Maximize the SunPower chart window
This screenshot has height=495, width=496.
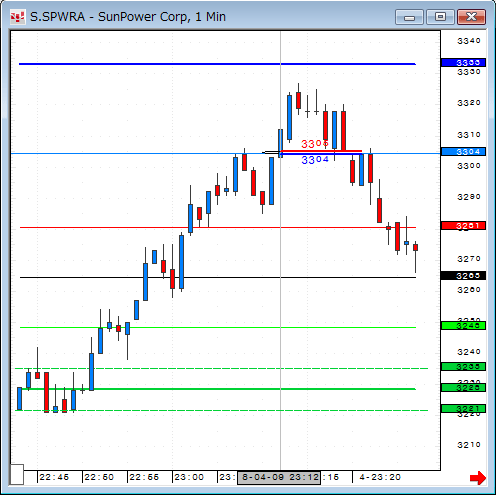[x=440, y=17]
